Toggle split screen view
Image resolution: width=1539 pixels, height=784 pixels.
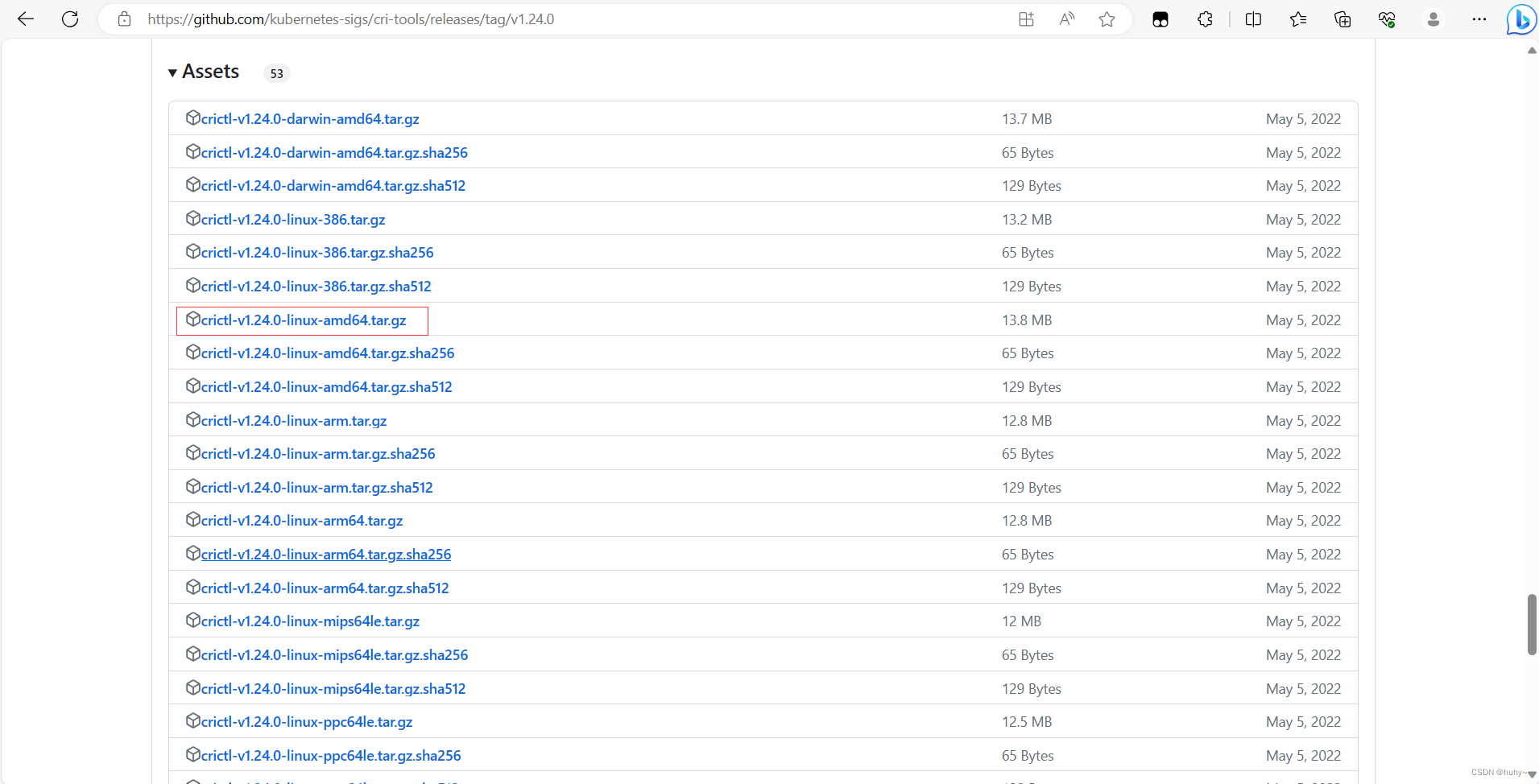click(1253, 19)
